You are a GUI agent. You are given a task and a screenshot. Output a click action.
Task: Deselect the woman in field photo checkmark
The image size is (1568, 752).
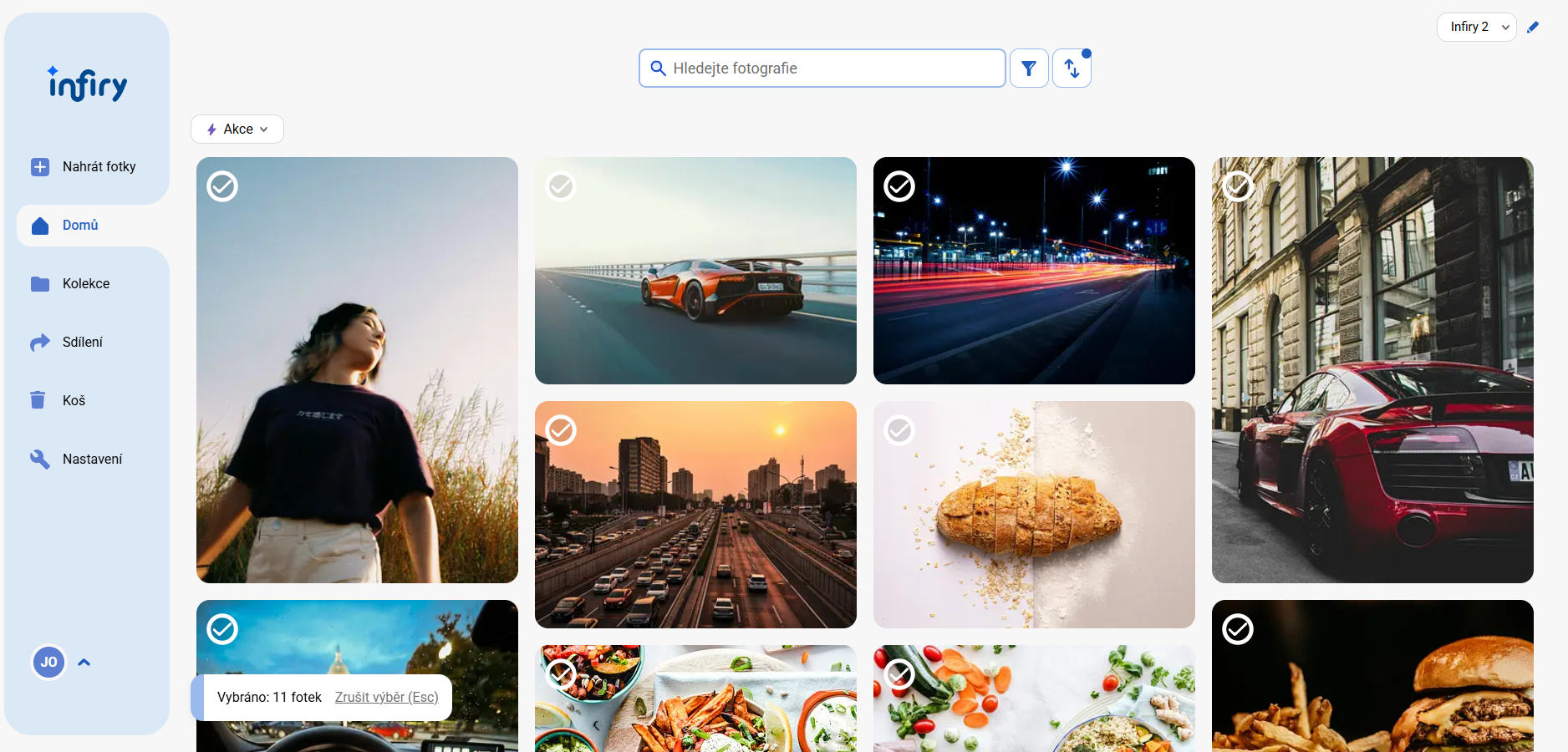(x=222, y=186)
